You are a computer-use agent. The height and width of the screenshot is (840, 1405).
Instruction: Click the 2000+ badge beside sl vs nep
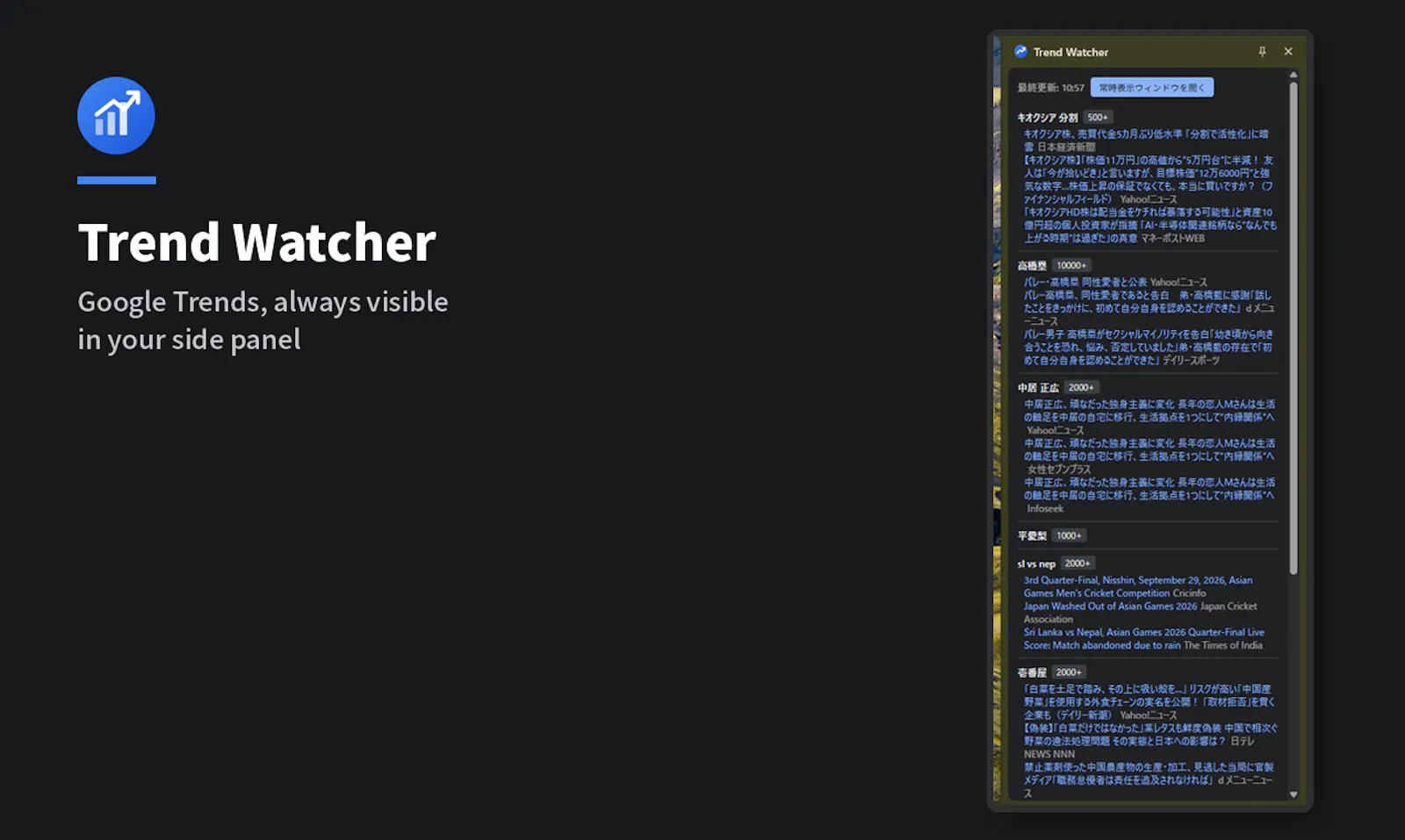coord(1077,564)
